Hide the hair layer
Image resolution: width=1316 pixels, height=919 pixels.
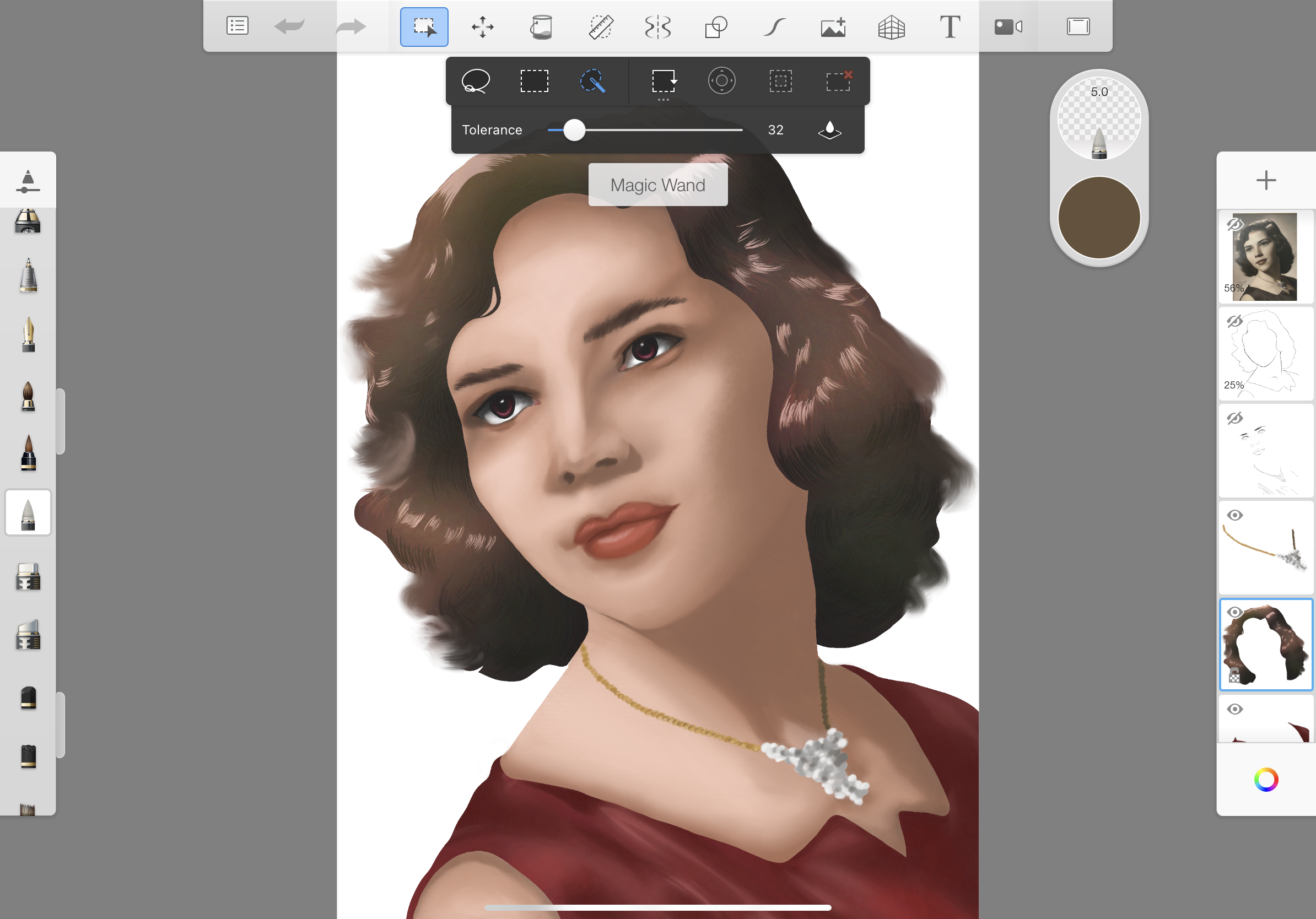pyautogui.click(x=1235, y=612)
